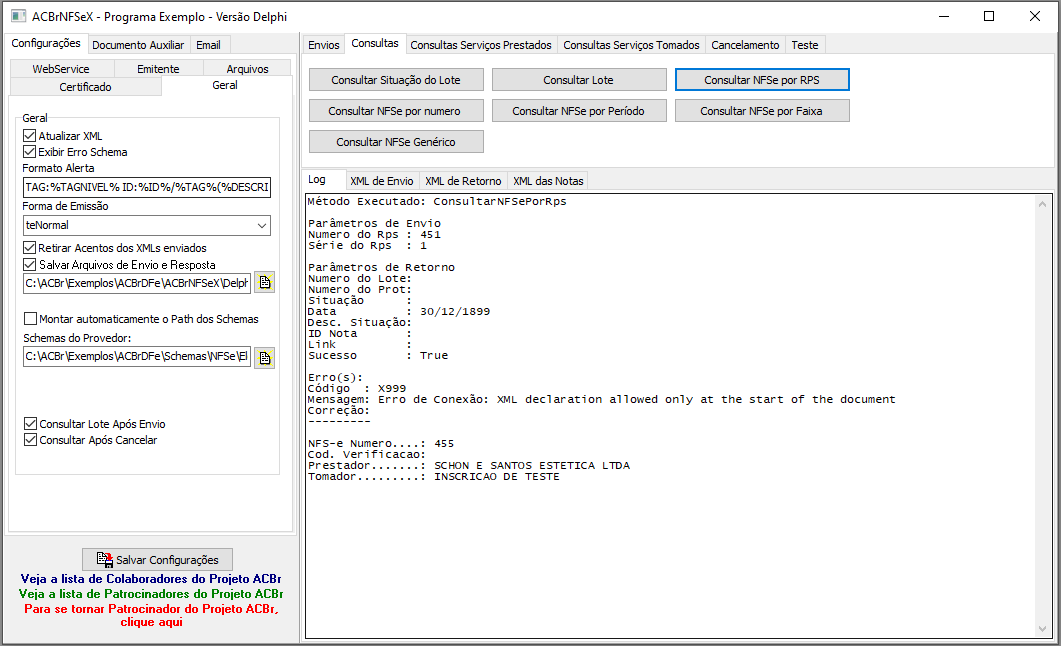Open Patrocinadores do Projeto ACBr list link
The image size is (1061, 646).
[x=151, y=594]
